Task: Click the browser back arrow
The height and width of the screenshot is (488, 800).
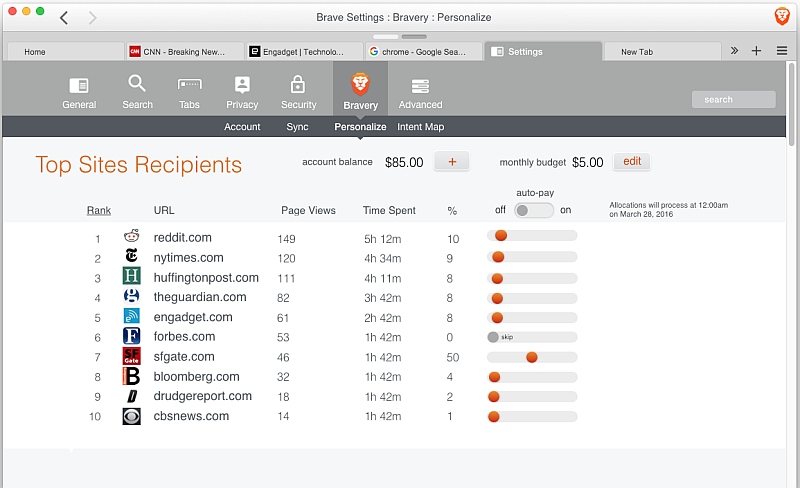Action: (64, 18)
